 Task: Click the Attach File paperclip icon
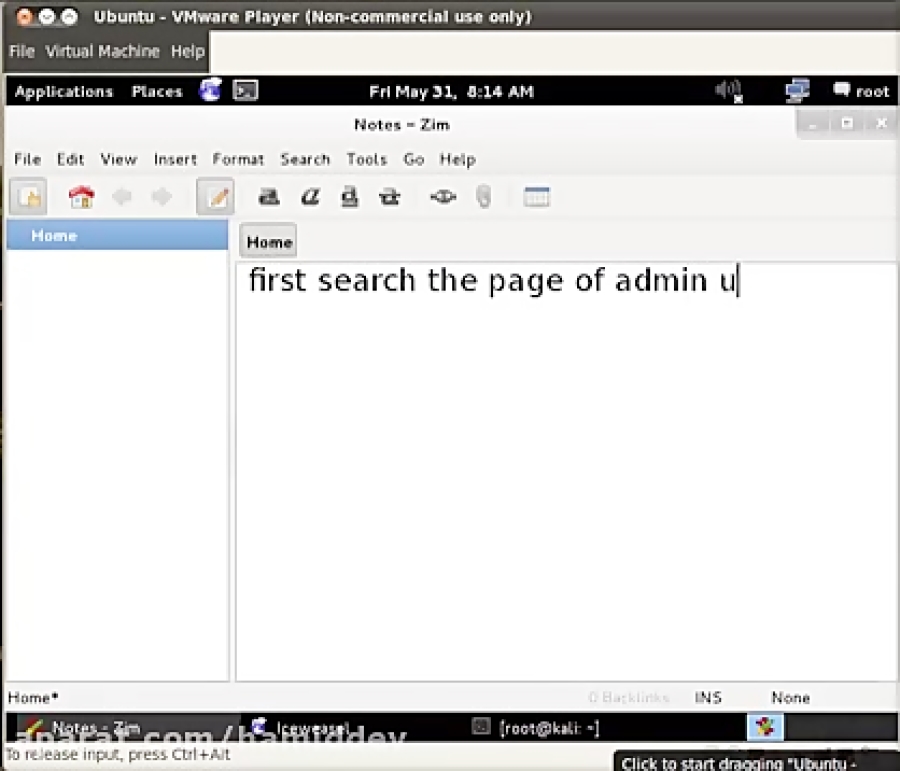point(484,196)
